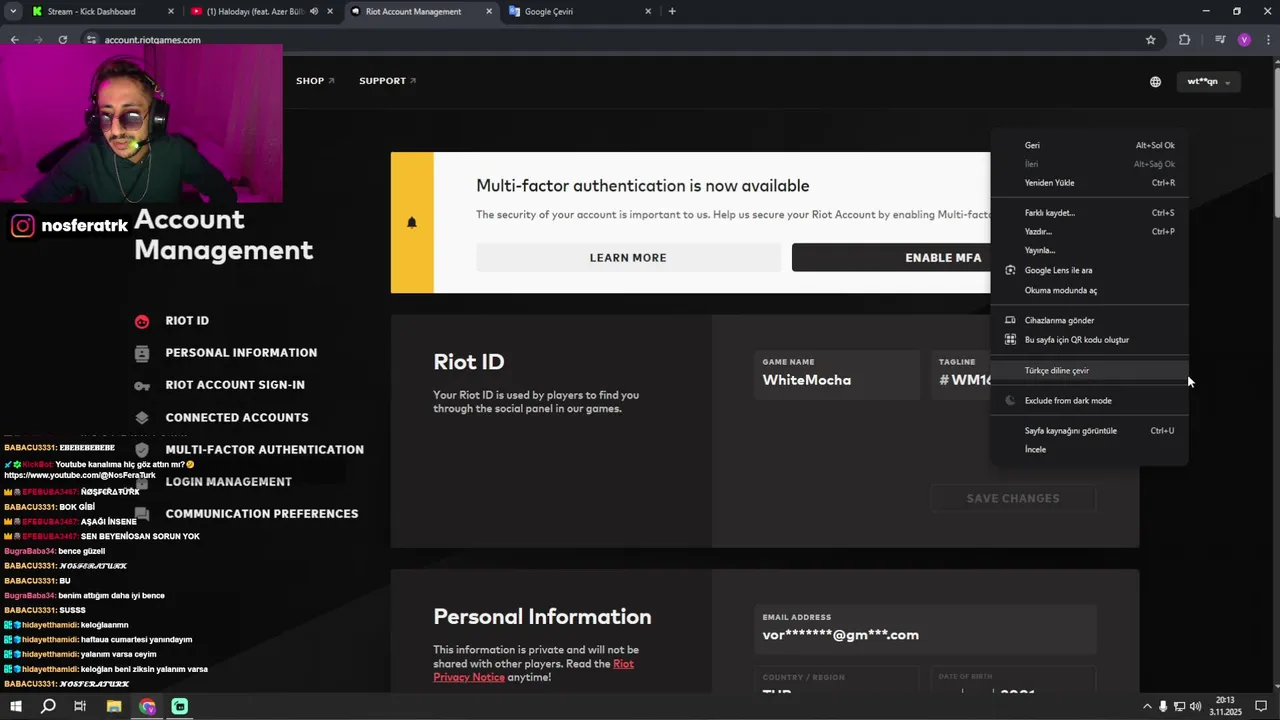
Task: Click the notification bell in MFA banner
Action: point(412,222)
